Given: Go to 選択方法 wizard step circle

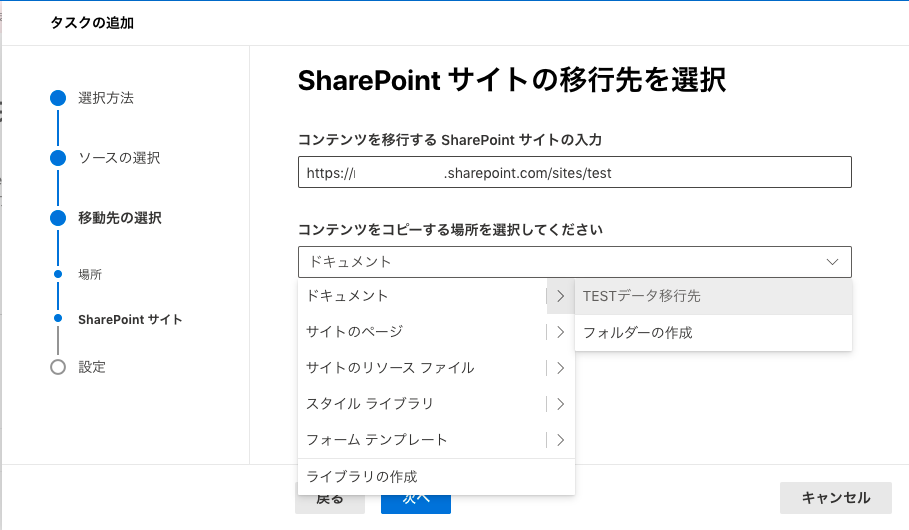Looking at the screenshot, I should 58,98.
